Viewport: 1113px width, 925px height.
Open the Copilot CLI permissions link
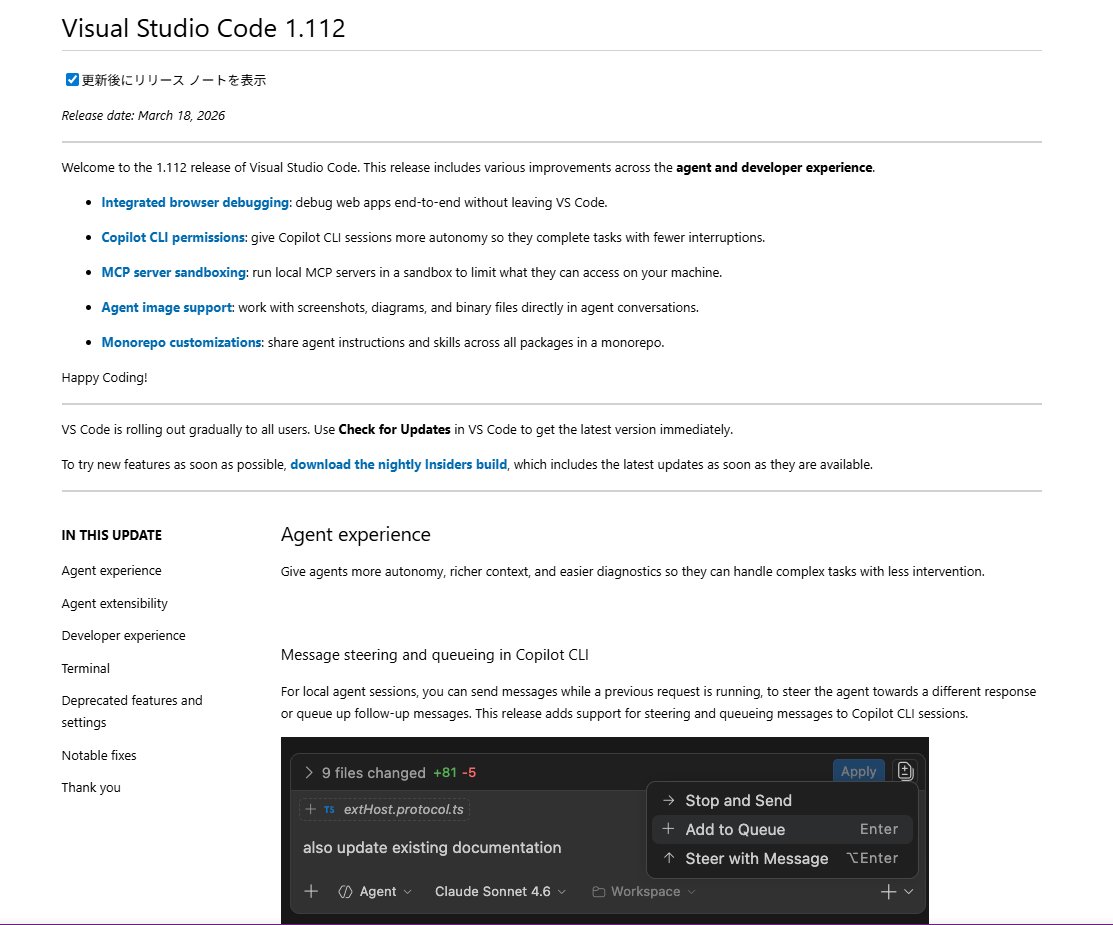(173, 237)
